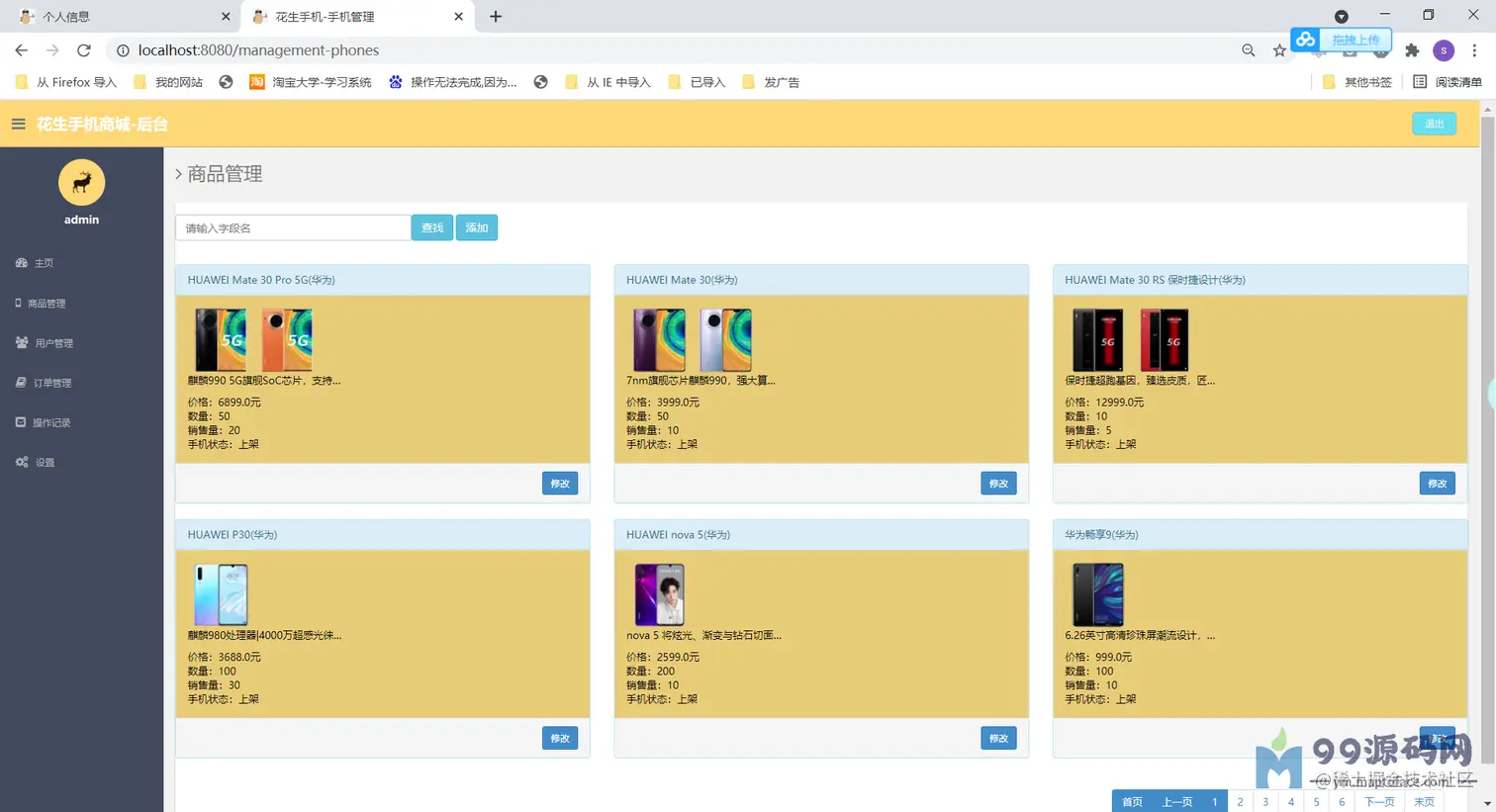Viewport: 1496px width, 812px height.
Task: Click 修改 on HUAWEI Mate 30 Pro 5G card
Action: 560,484
